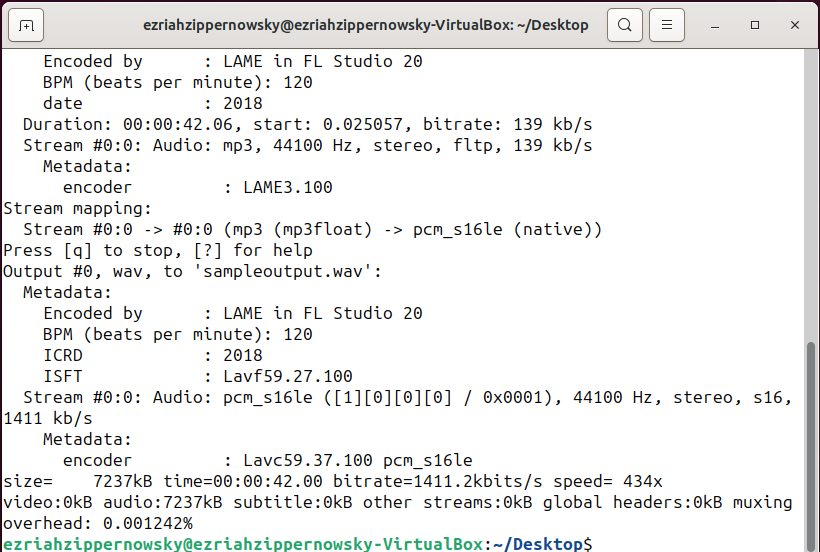The width and height of the screenshot is (820, 552).
Task: Minimize the terminal window
Action: (x=715, y=25)
